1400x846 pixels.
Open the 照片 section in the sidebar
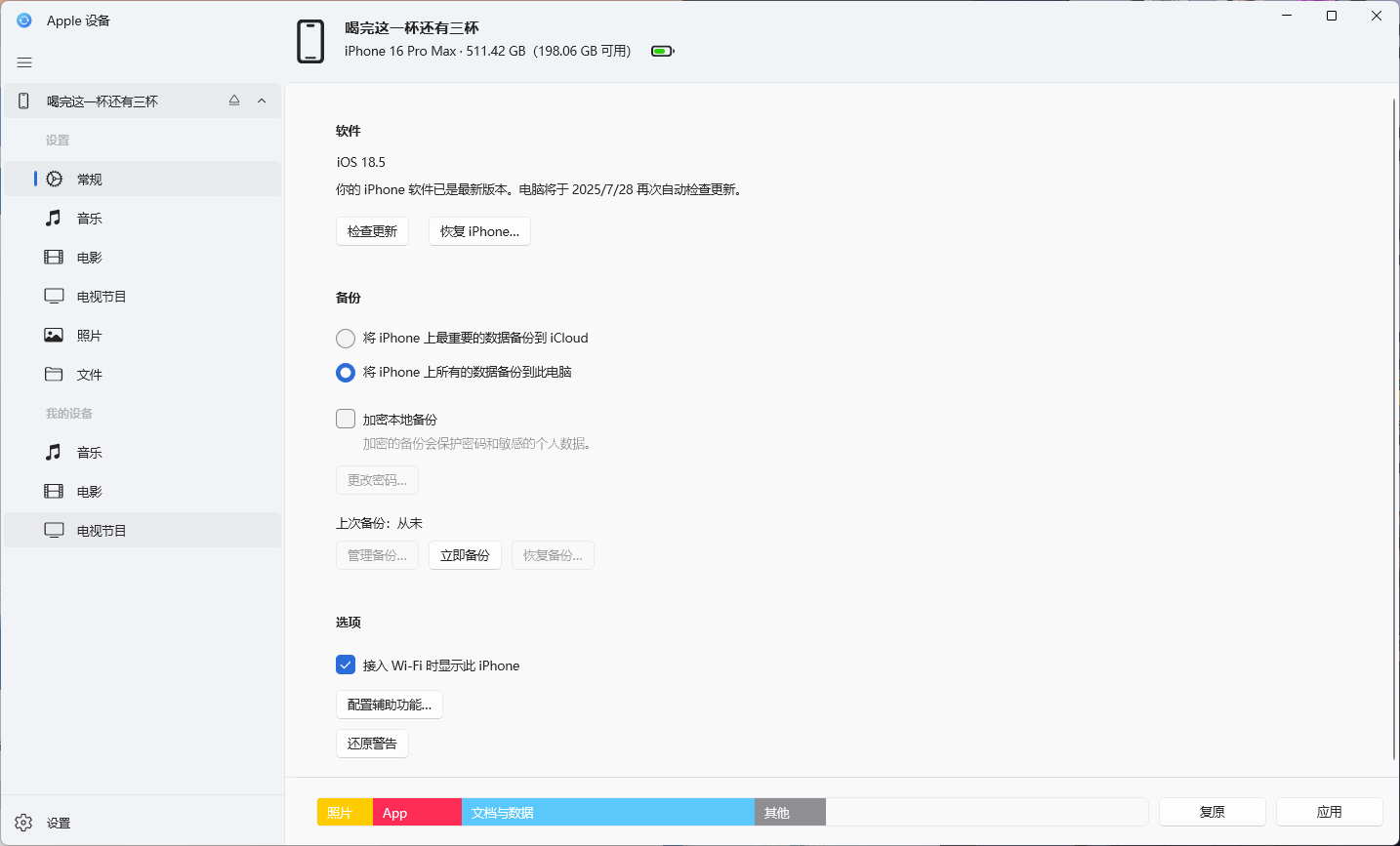click(88, 335)
